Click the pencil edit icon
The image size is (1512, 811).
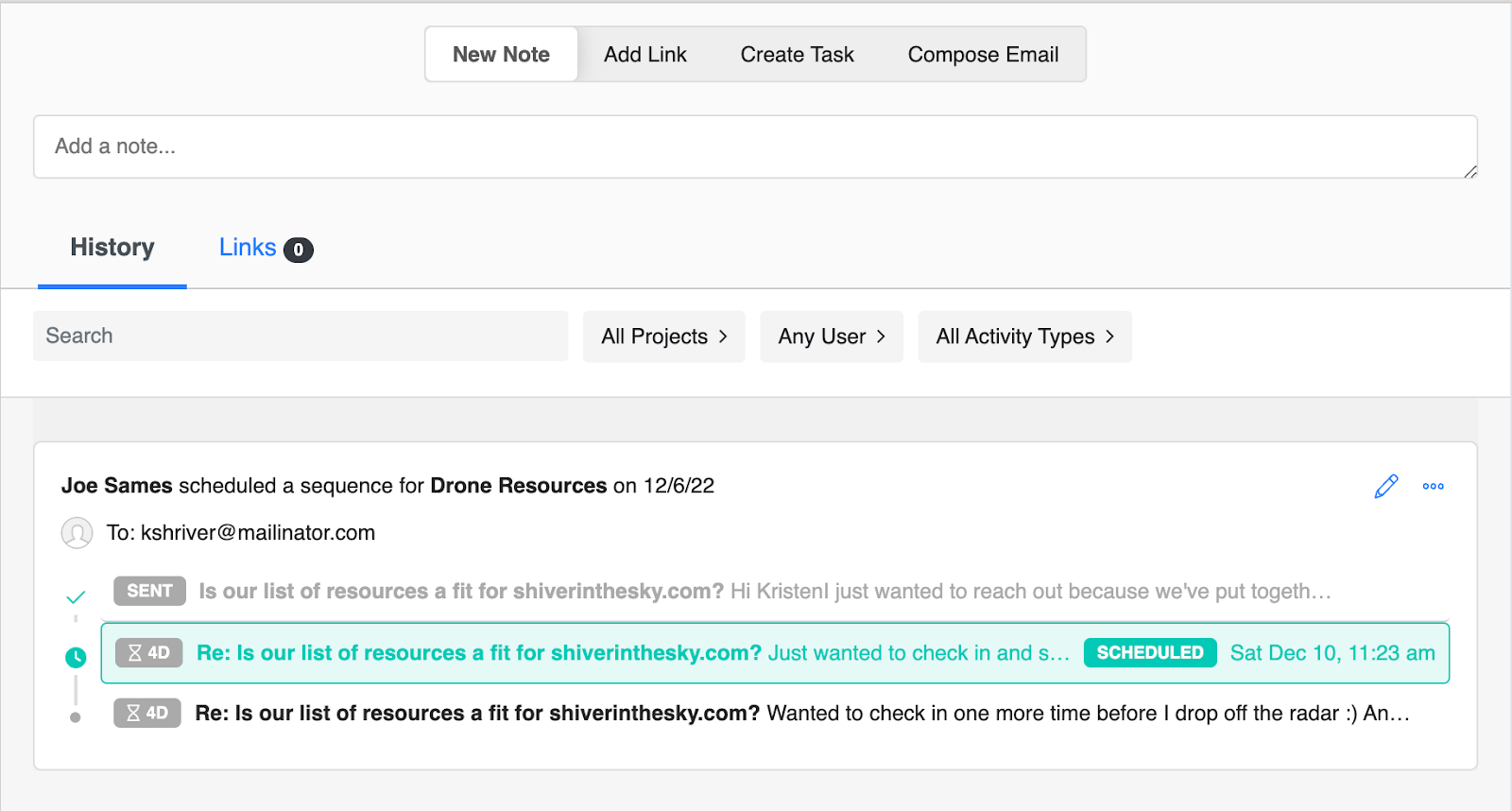point(1385,487)
